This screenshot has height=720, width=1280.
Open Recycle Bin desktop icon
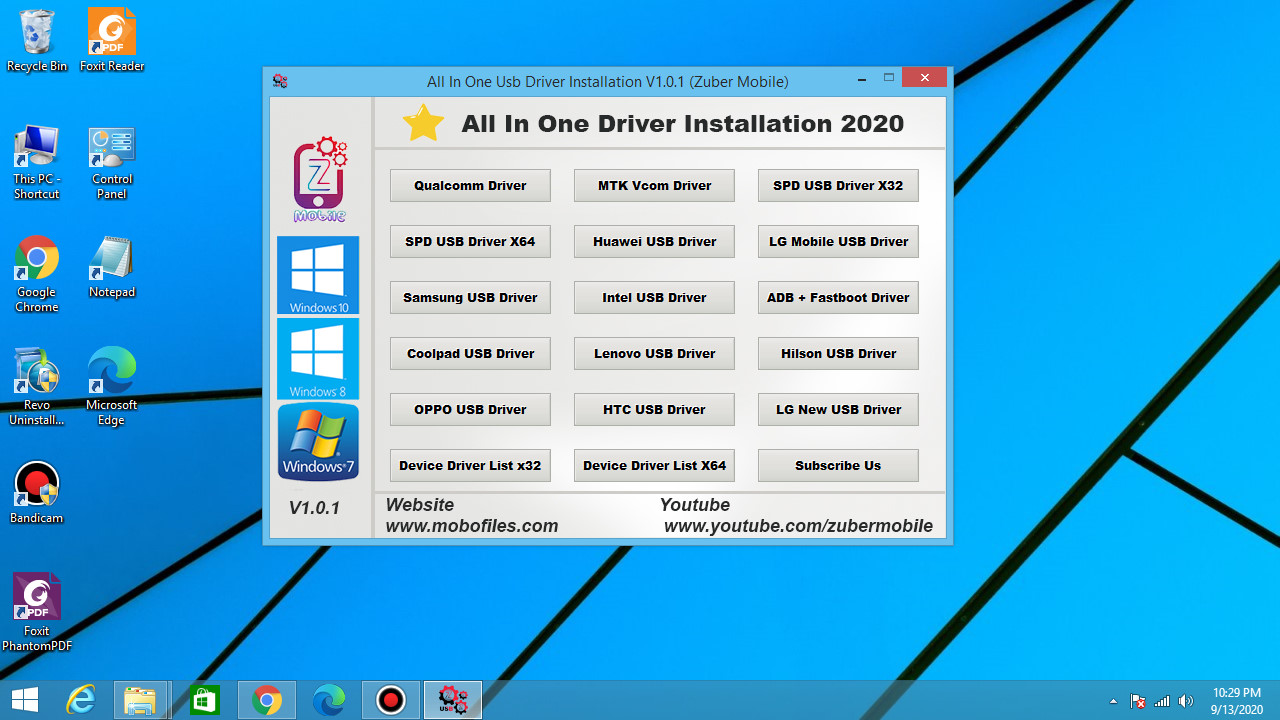pos(37,41)
